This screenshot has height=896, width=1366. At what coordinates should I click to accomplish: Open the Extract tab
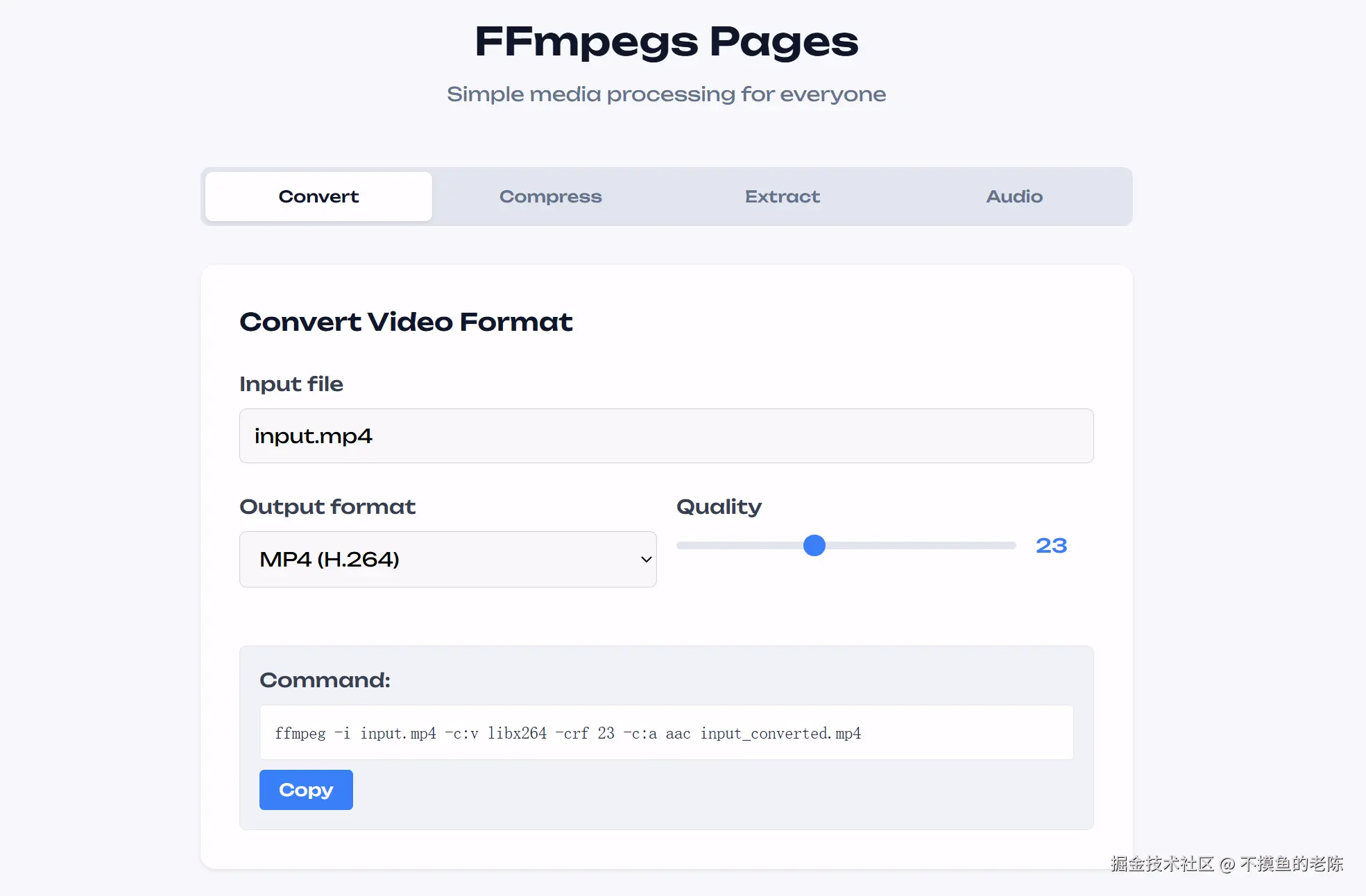782,197
